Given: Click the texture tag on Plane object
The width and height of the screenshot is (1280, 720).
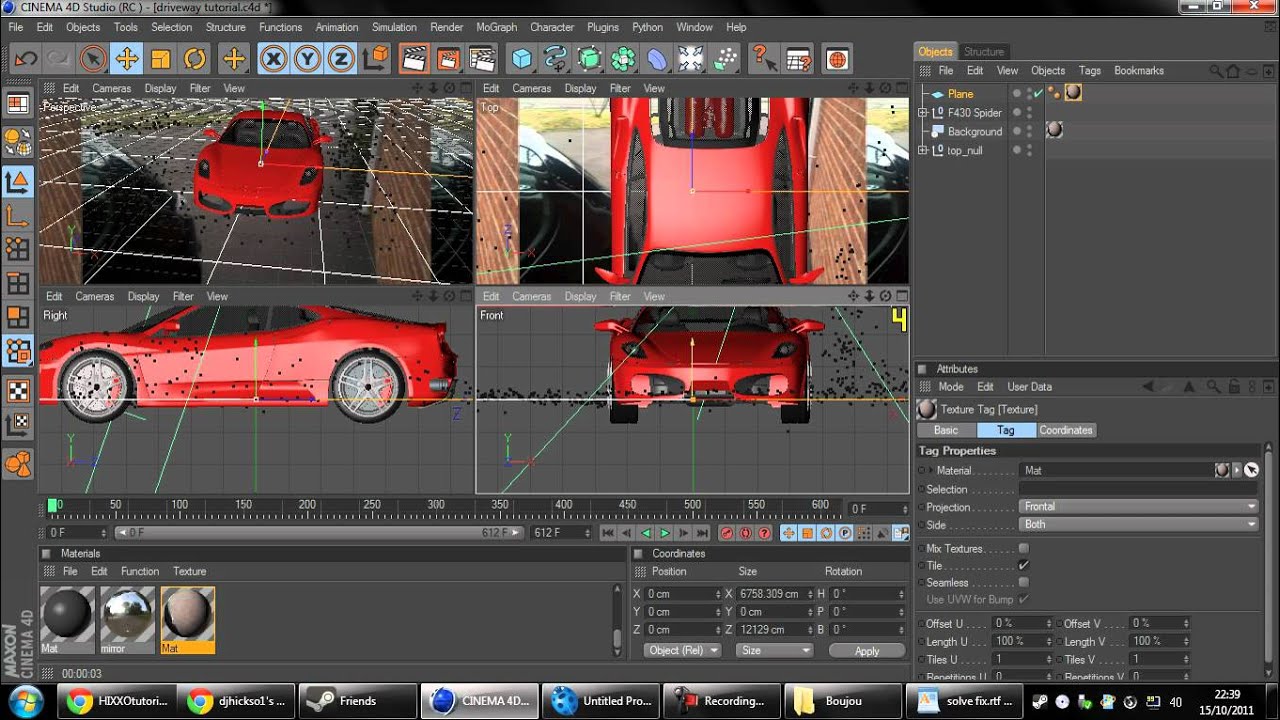Looking at the screenshot, I should point(1073,93).
